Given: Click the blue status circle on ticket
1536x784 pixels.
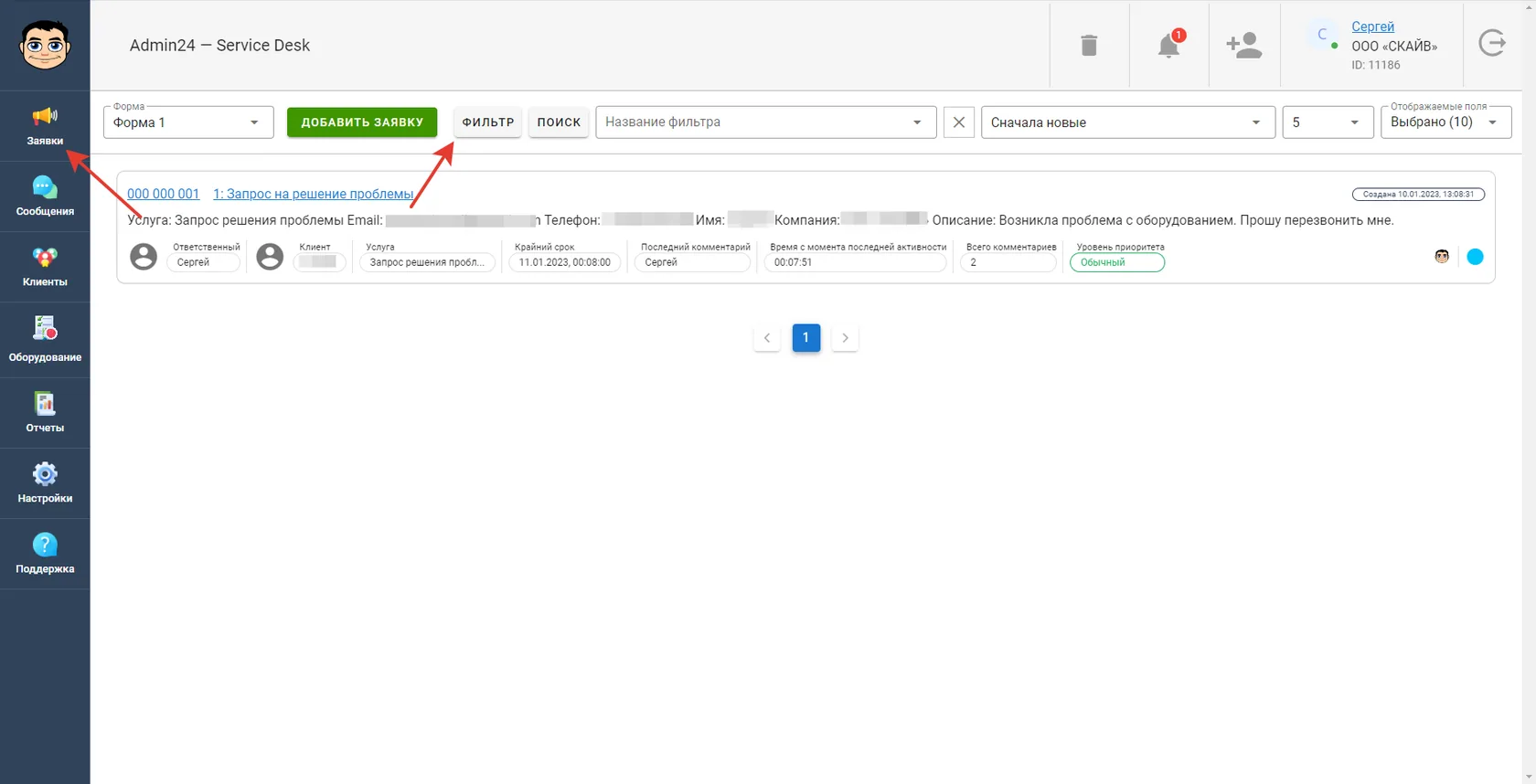Looking at the screenshot, I should pos(1475,257).
